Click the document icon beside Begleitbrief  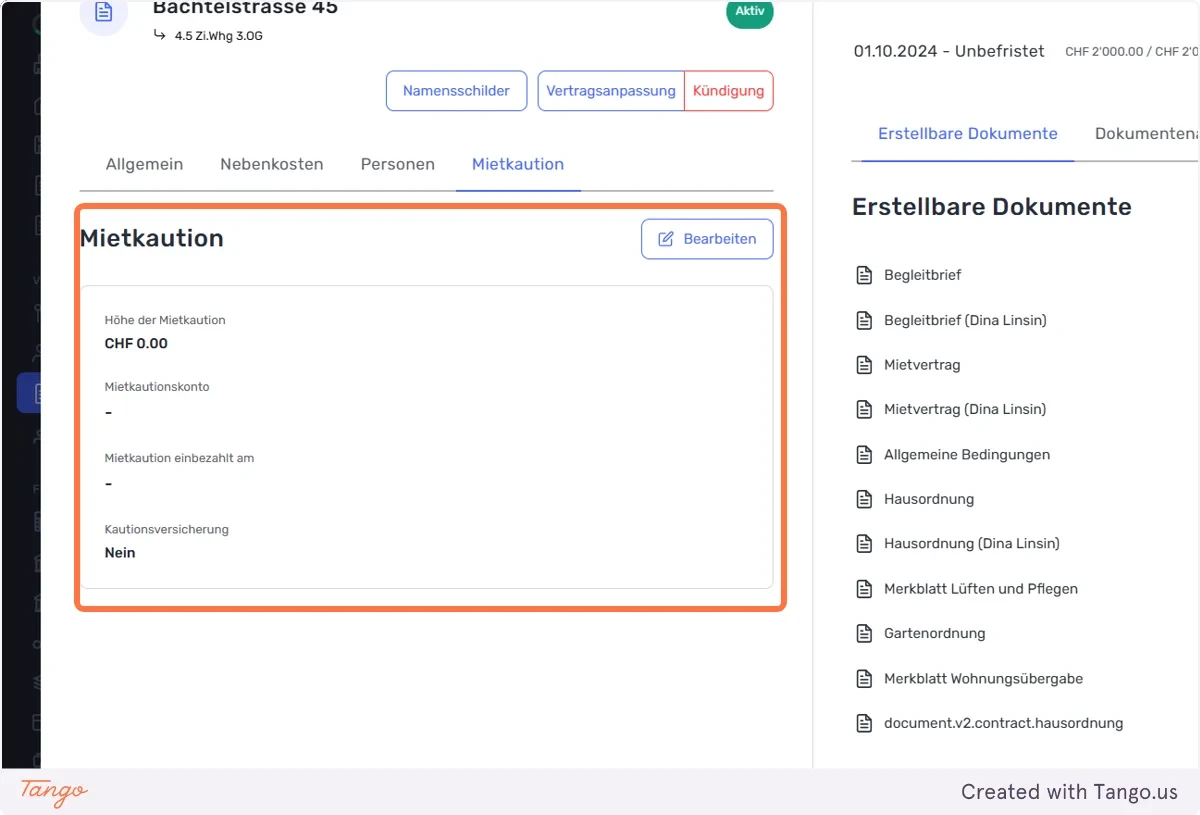pos(864,275)
